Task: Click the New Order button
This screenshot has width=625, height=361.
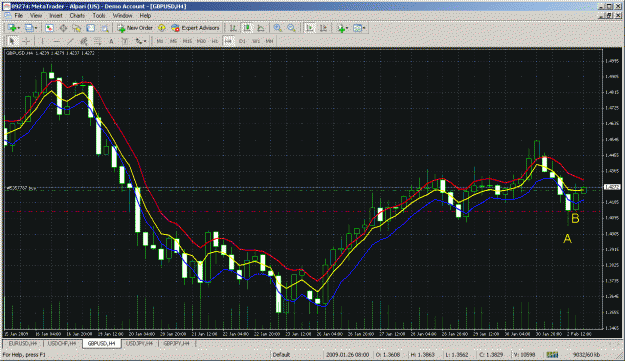Action: click(135, 28)
